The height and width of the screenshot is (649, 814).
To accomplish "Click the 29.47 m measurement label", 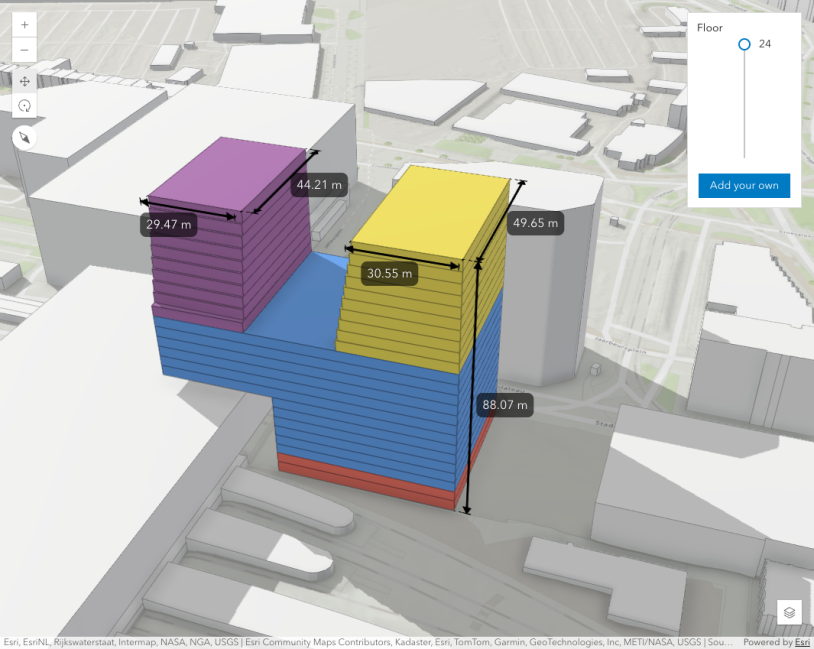I will (169, 225).
